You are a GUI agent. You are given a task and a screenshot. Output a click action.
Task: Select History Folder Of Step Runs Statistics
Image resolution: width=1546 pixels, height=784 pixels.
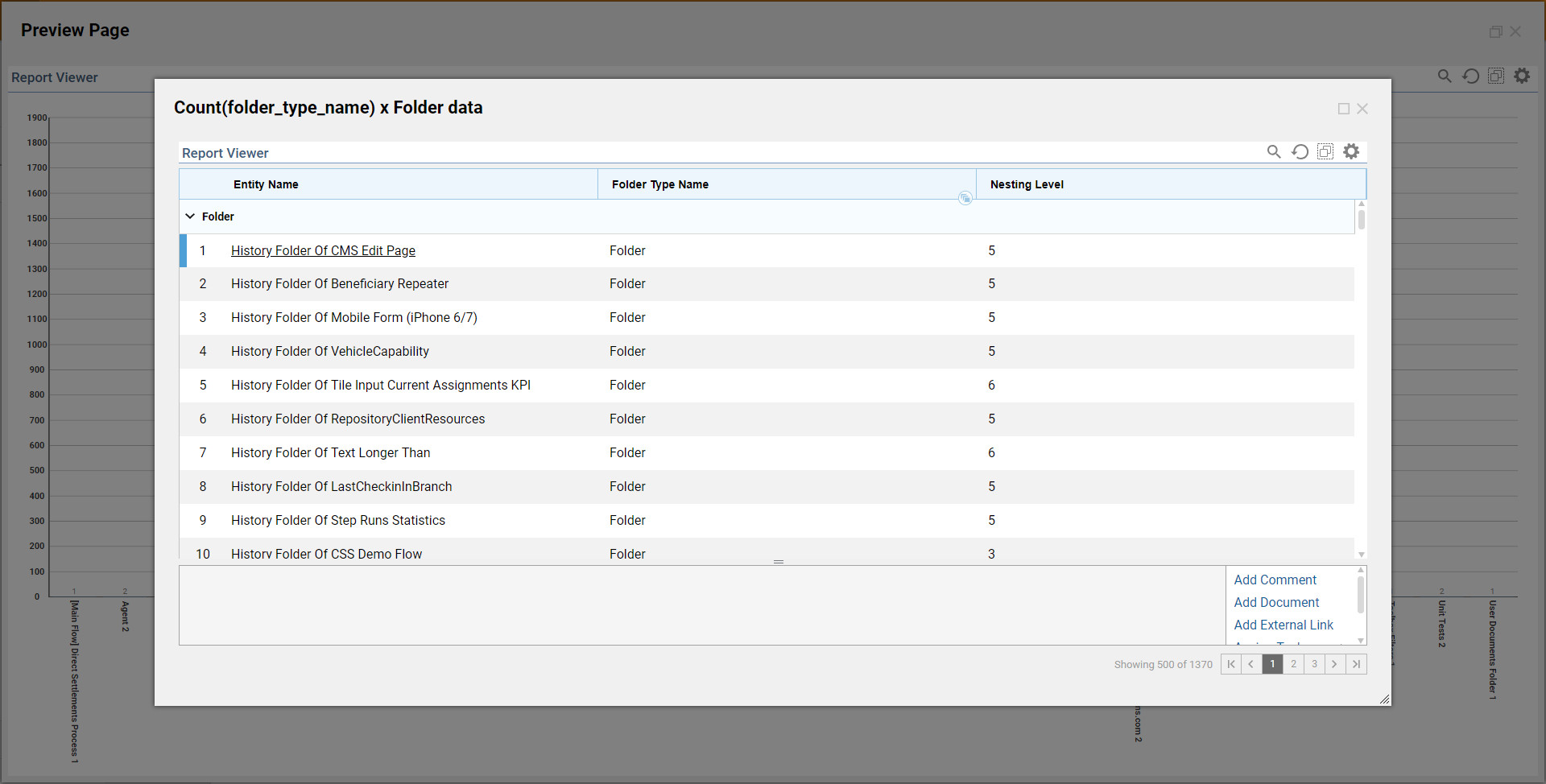tap(767, 521)
